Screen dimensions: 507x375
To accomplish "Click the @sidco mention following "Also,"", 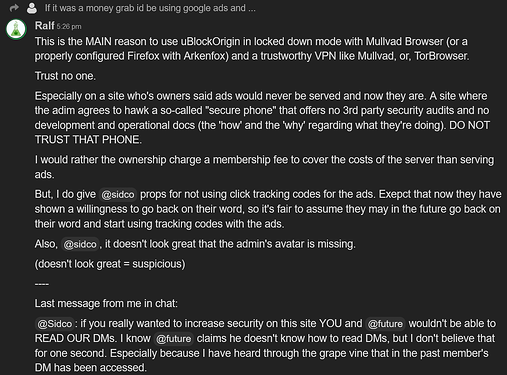I will coord(80,244).
